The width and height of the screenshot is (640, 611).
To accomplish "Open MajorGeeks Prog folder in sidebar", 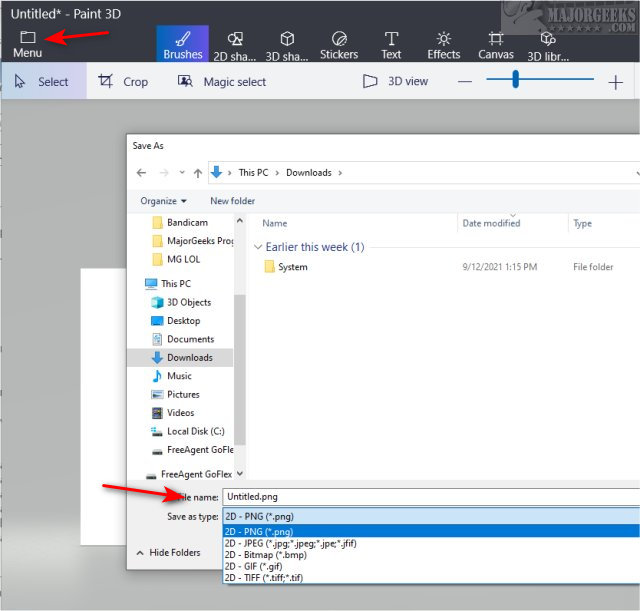I will coord(193,241).
